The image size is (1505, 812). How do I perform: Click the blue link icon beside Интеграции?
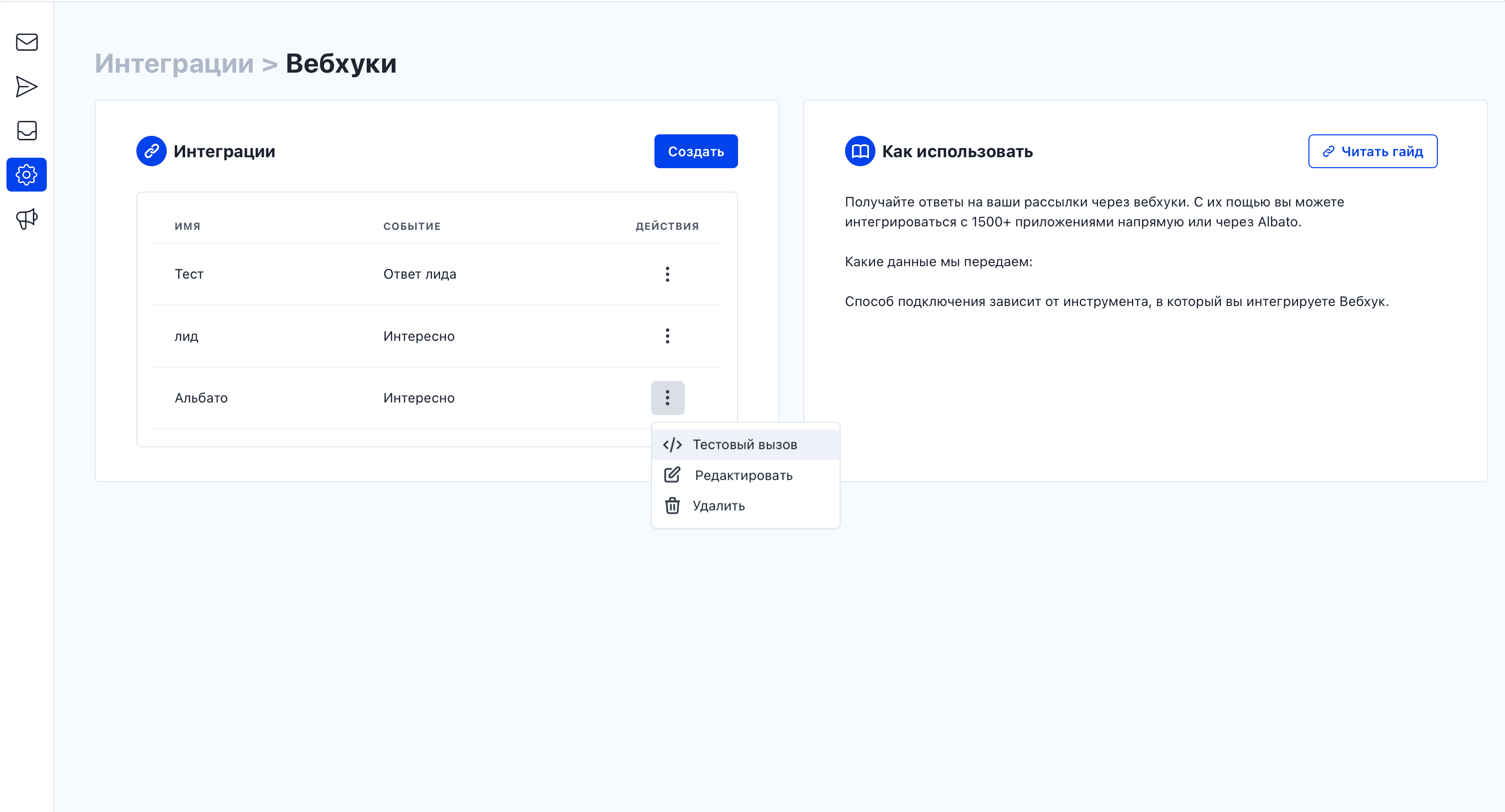151,151
